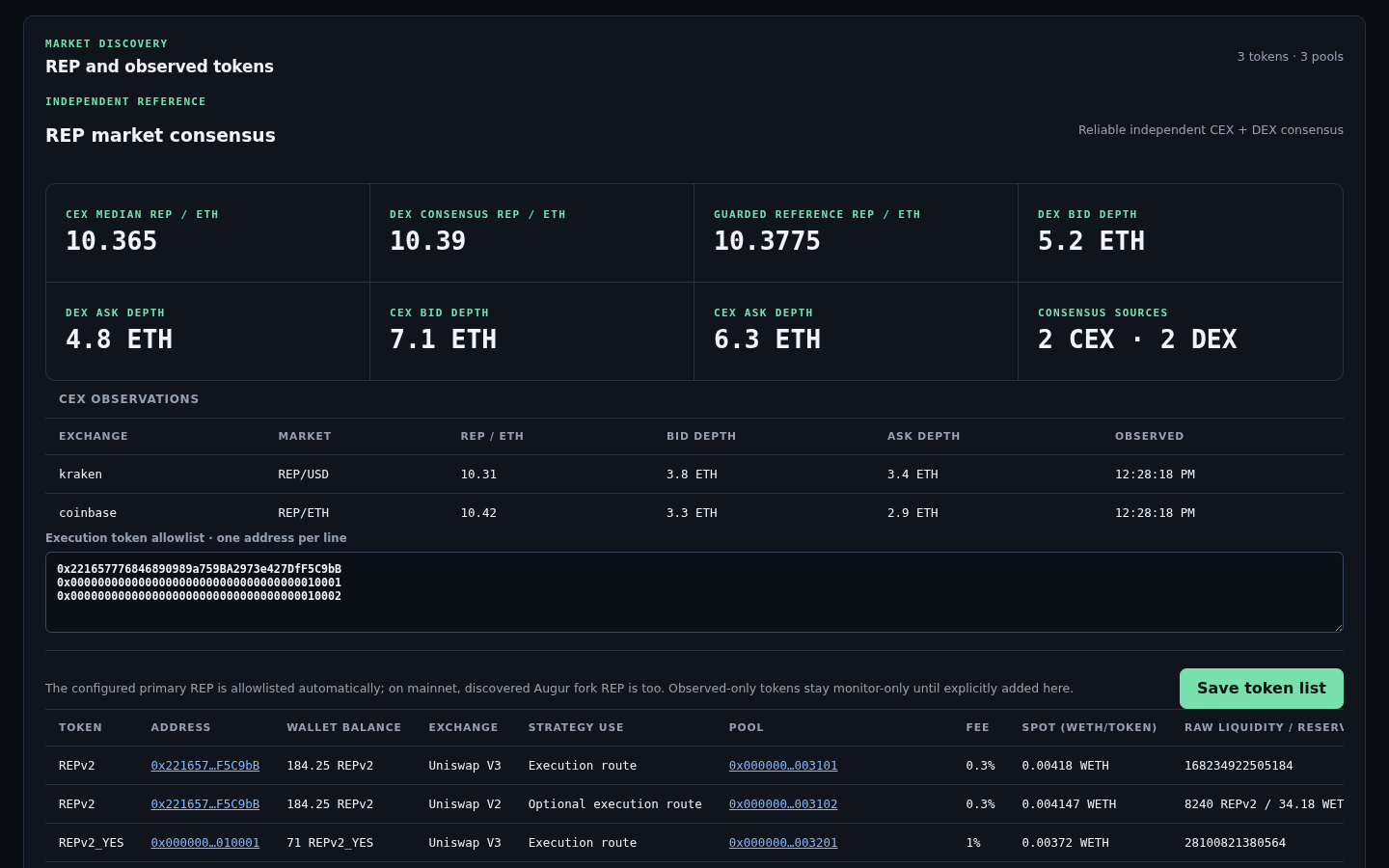Open pool link 0x000000…003101
The image size is (1389, 868).
782,766
